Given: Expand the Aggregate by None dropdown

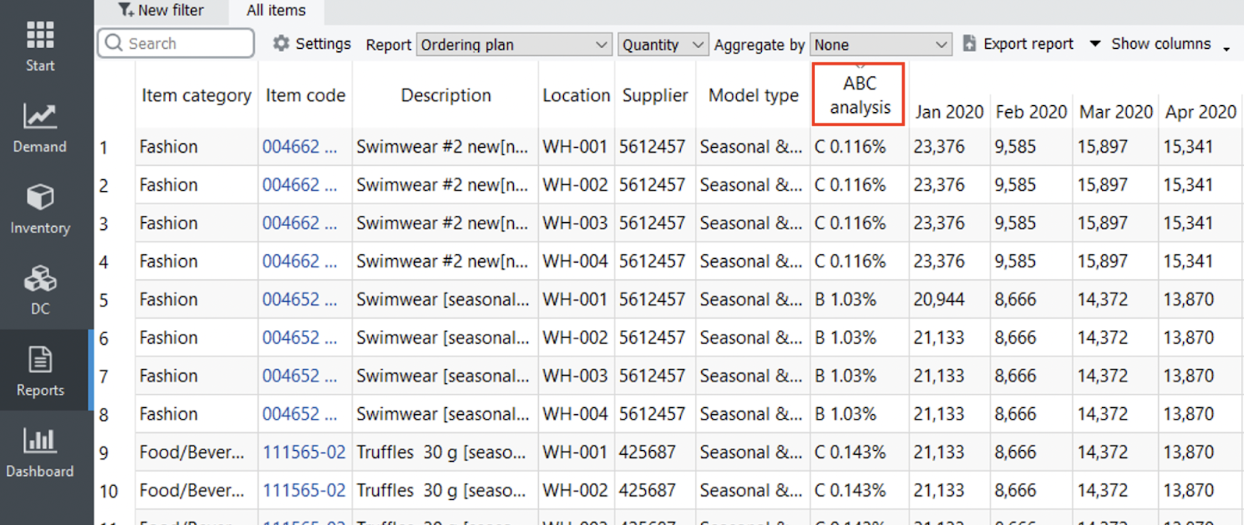Looking at the screenshot, I should click(881, 45).
